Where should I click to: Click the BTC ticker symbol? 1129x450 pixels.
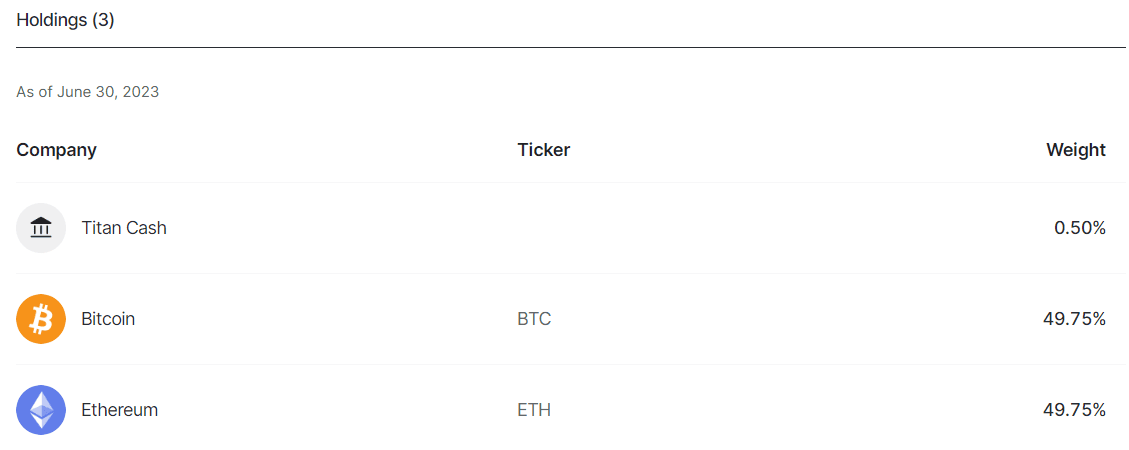(x=534, y=319)
